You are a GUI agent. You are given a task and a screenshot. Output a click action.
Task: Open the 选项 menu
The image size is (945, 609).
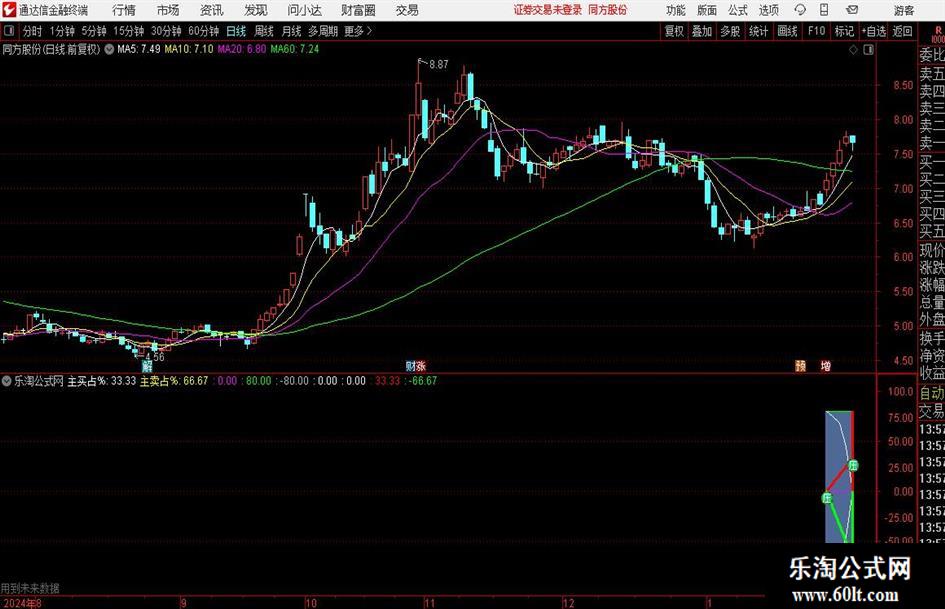(x=768, y=10)
